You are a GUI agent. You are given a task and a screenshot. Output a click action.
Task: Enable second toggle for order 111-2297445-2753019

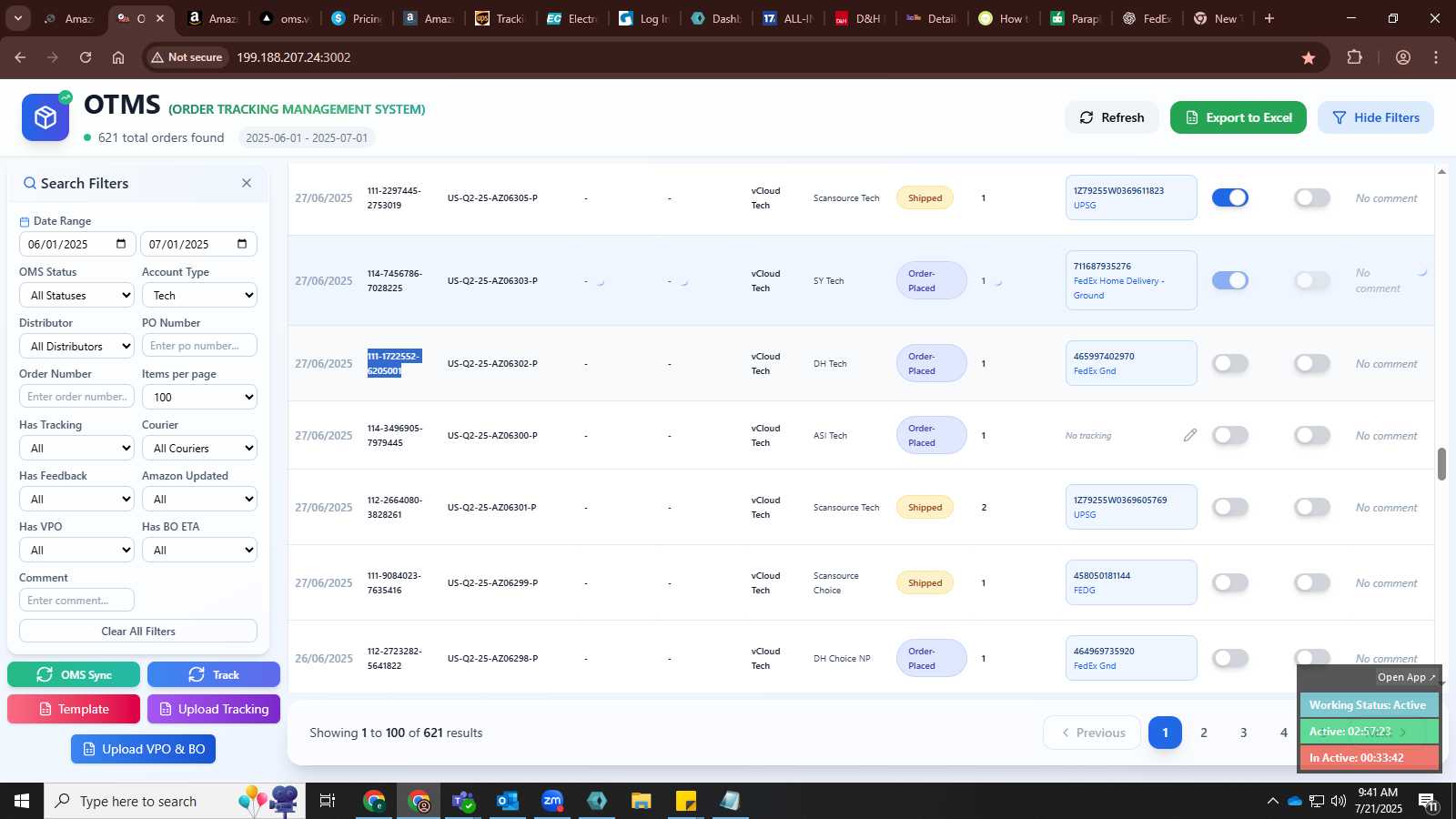click(1312, 197)
